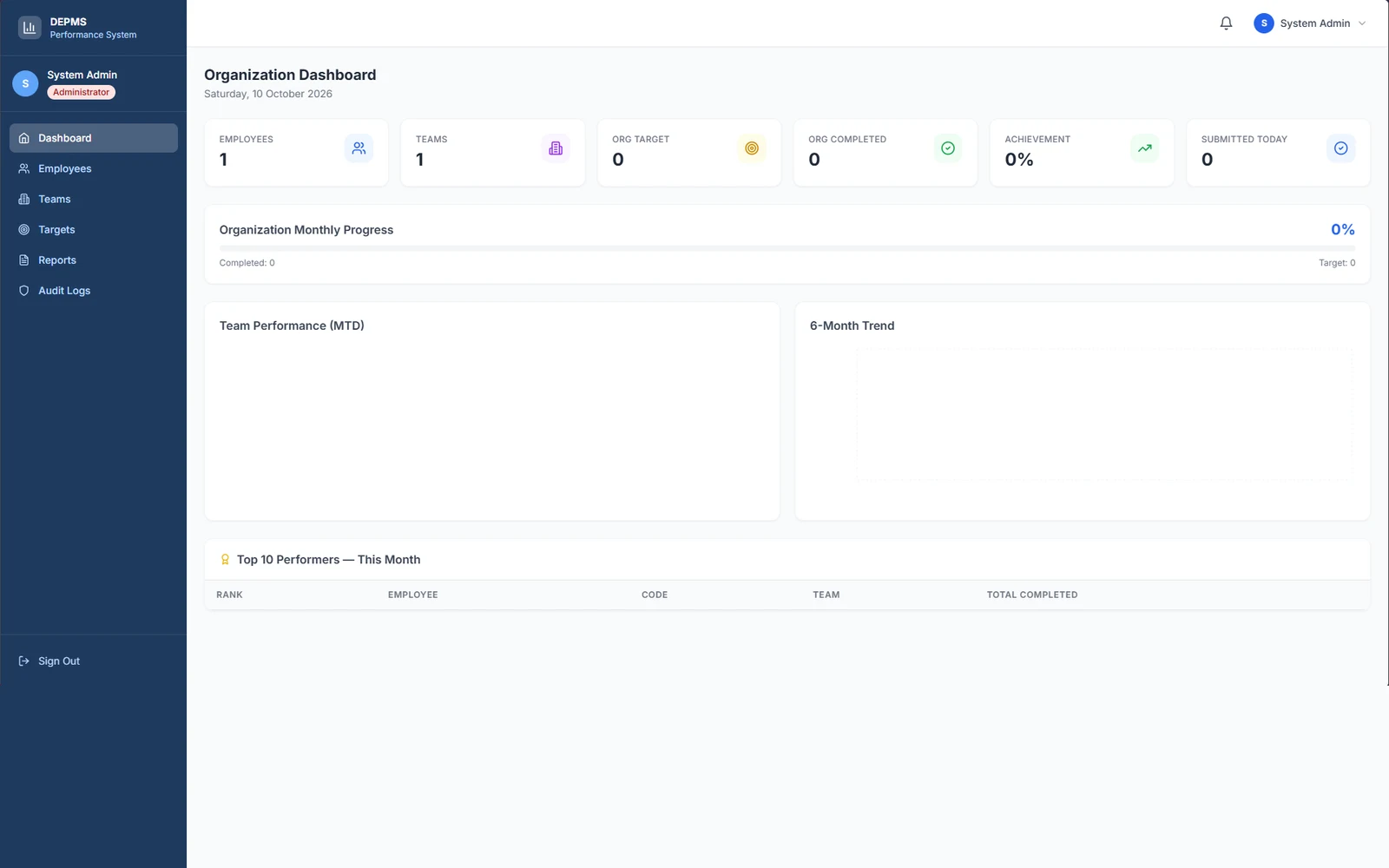Expand the System Admin dropdown chevron
The image size is (1389, 868).
pos(1362,23)
